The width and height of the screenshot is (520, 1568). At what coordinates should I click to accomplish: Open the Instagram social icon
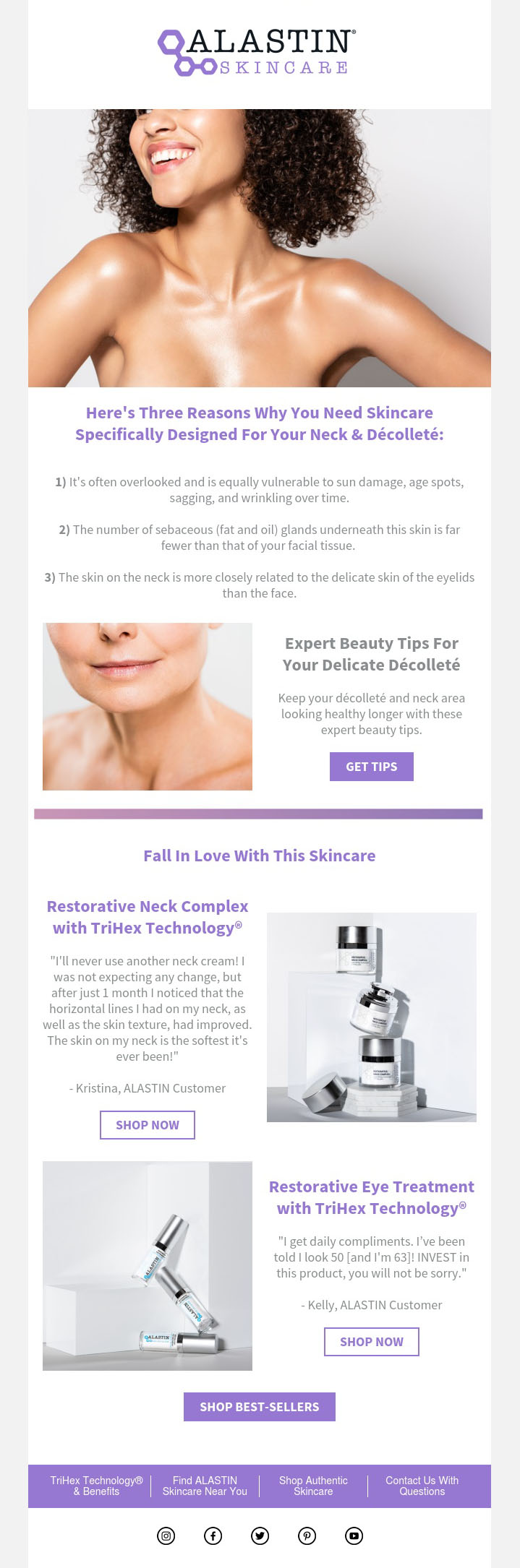coord(166,1535)
